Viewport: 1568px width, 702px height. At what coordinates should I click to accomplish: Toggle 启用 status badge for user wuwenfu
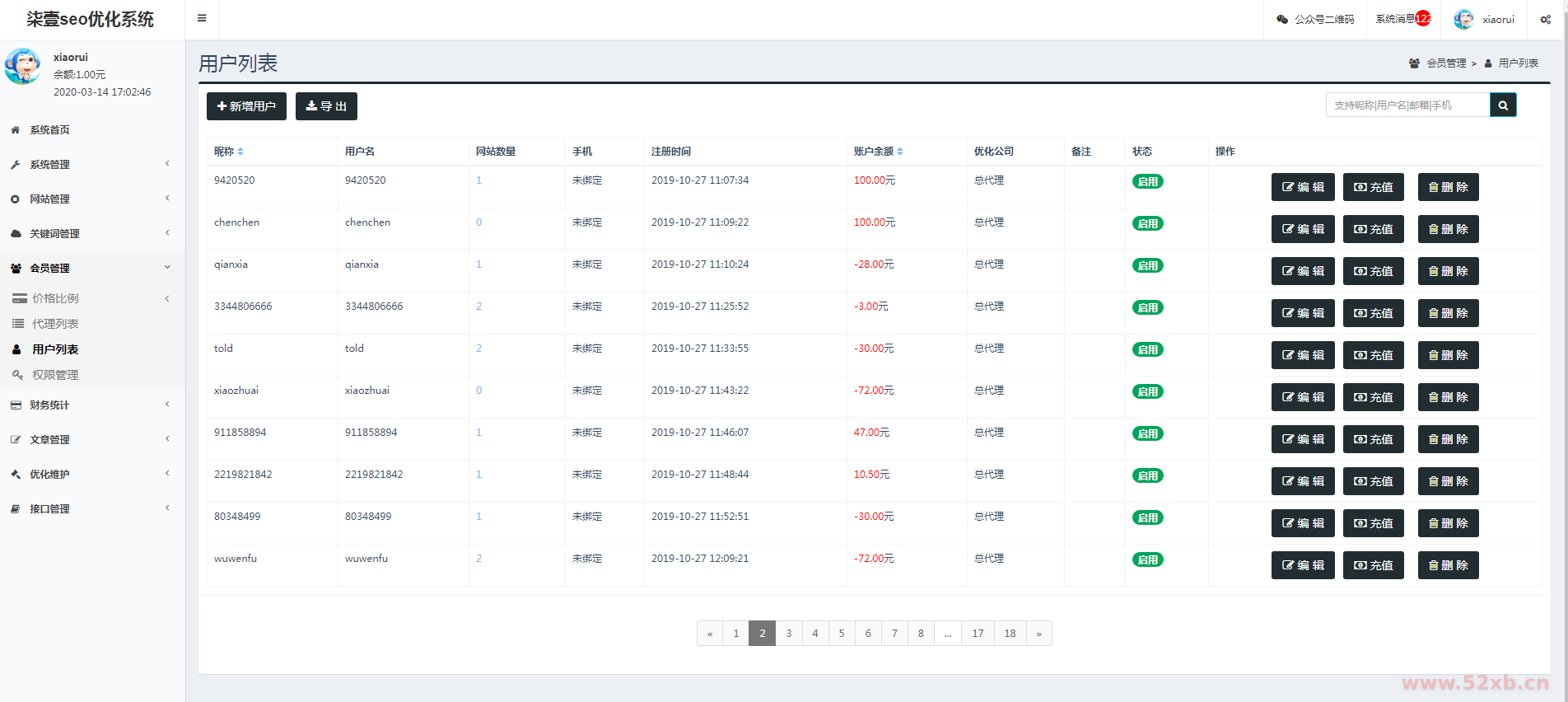tap(1147, 560)
